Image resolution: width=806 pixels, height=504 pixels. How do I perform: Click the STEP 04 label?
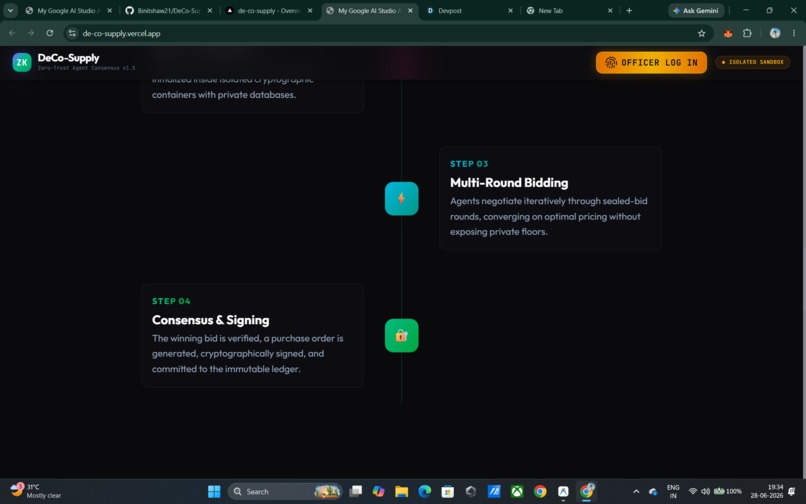pos(171,301)
